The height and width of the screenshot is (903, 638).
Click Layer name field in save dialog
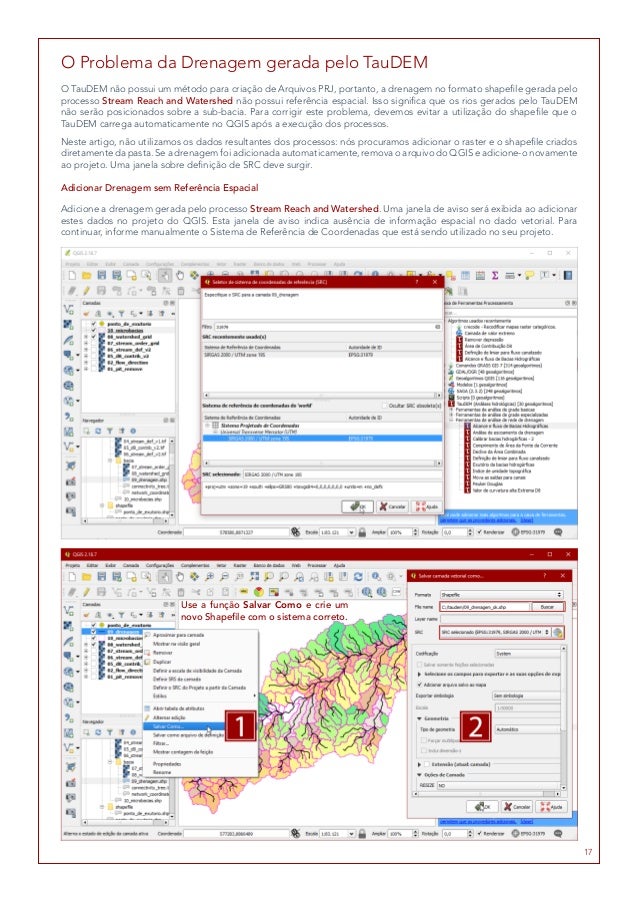point(501,619)
